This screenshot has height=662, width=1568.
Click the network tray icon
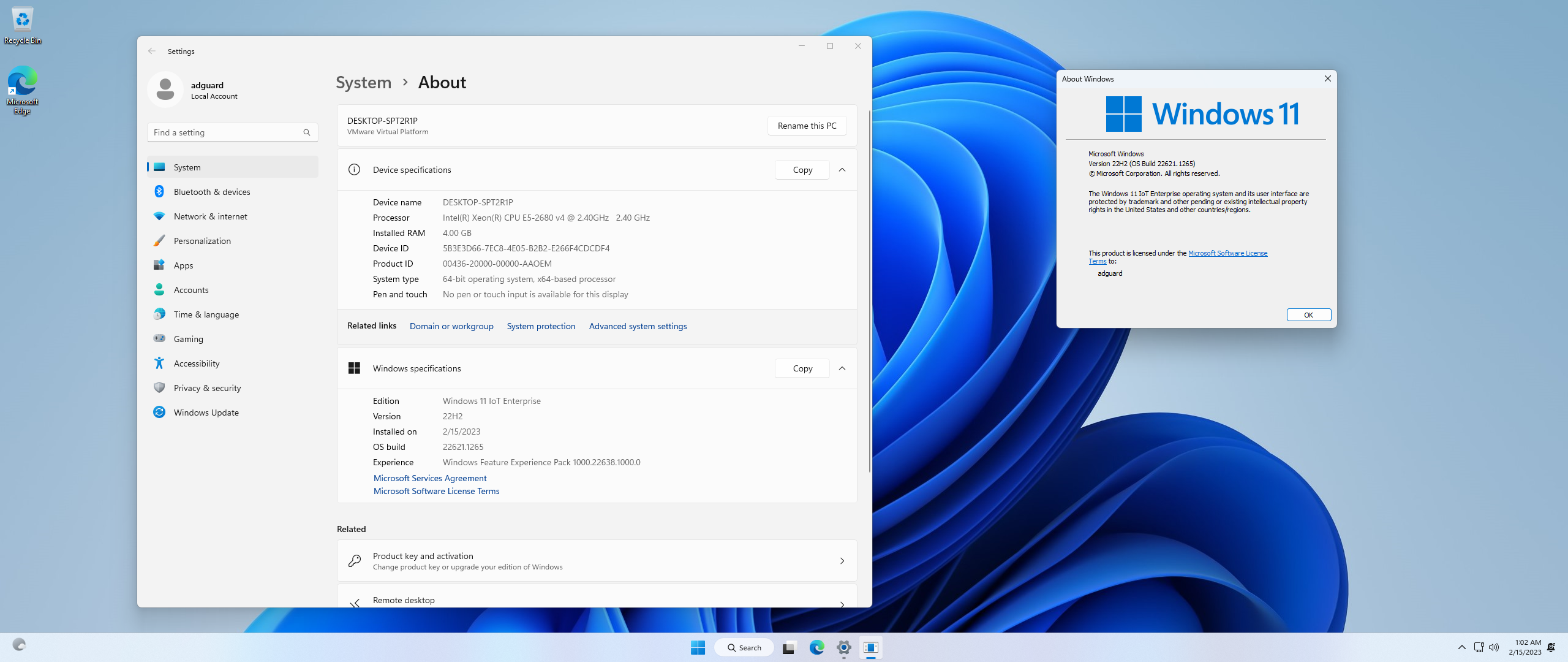[1479, 647]
